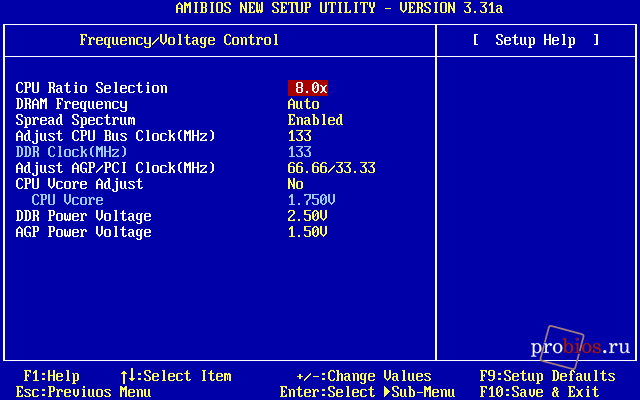Select the Spread Spectrum label
The width and height of the screenshot is (640, 400).
[76, 120]
